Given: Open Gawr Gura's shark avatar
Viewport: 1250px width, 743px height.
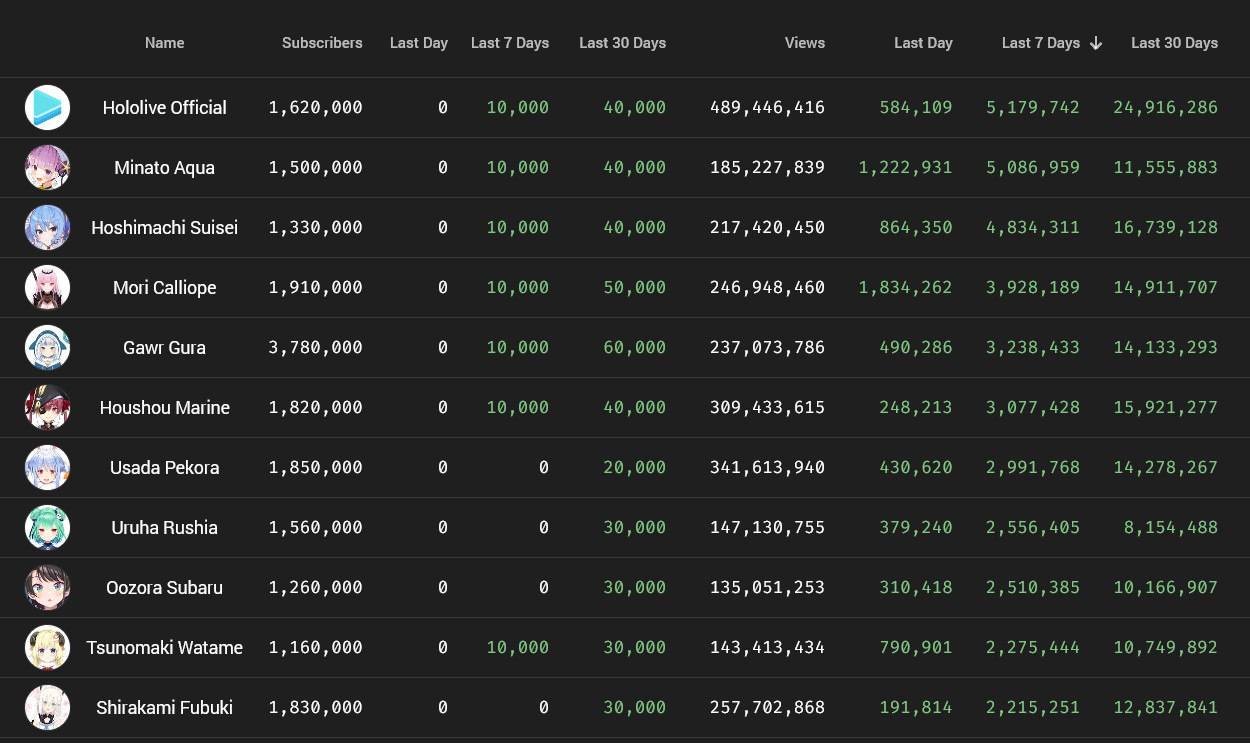Looking at the screenshot, I should click(47, 347).
